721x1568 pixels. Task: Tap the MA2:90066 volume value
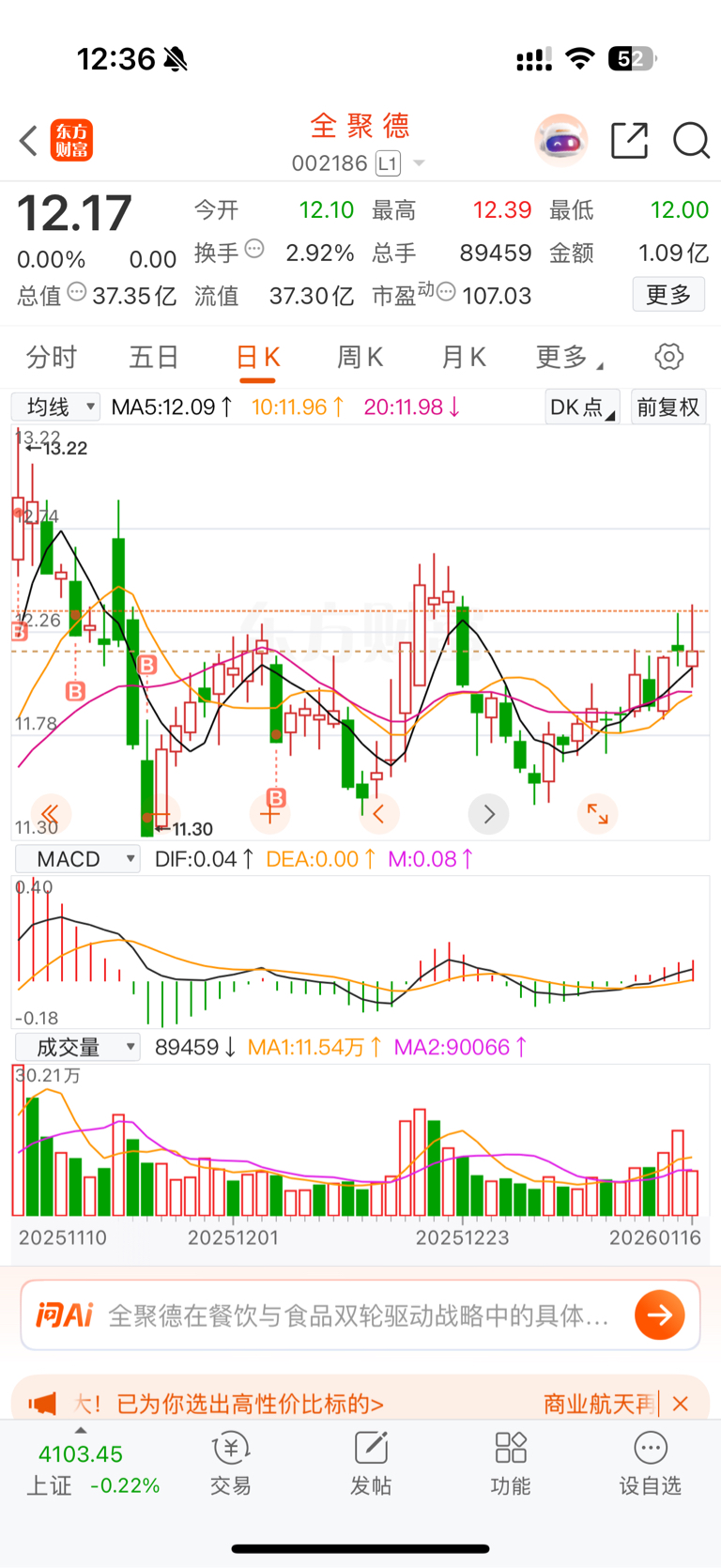tap(461, 1047)
